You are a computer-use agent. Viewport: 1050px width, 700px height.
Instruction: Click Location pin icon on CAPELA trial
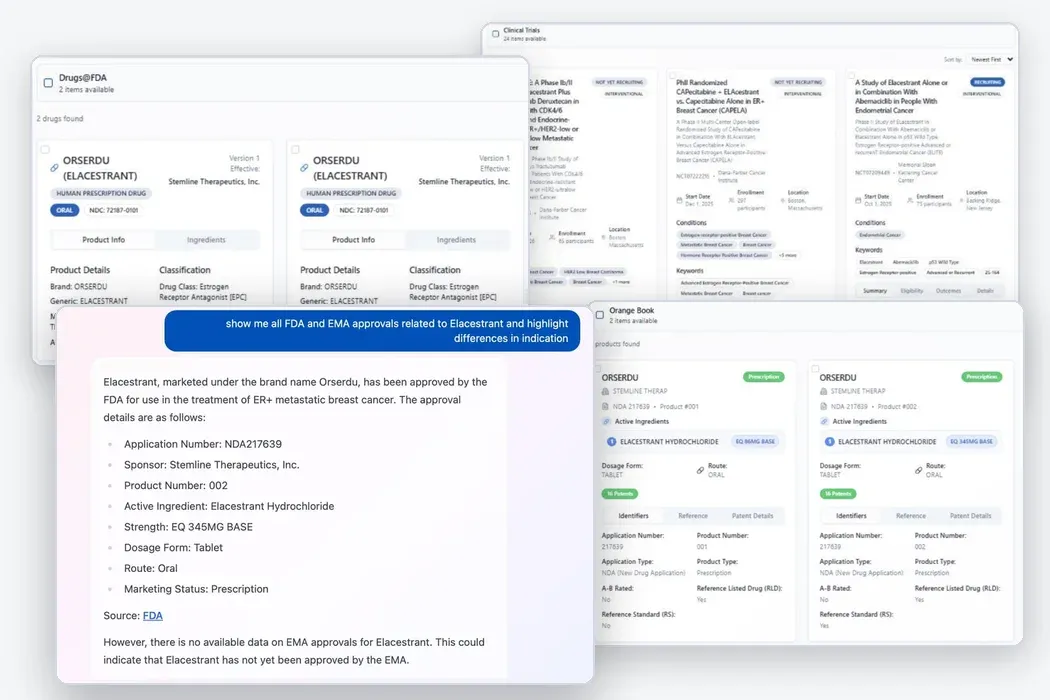[783, 200]
